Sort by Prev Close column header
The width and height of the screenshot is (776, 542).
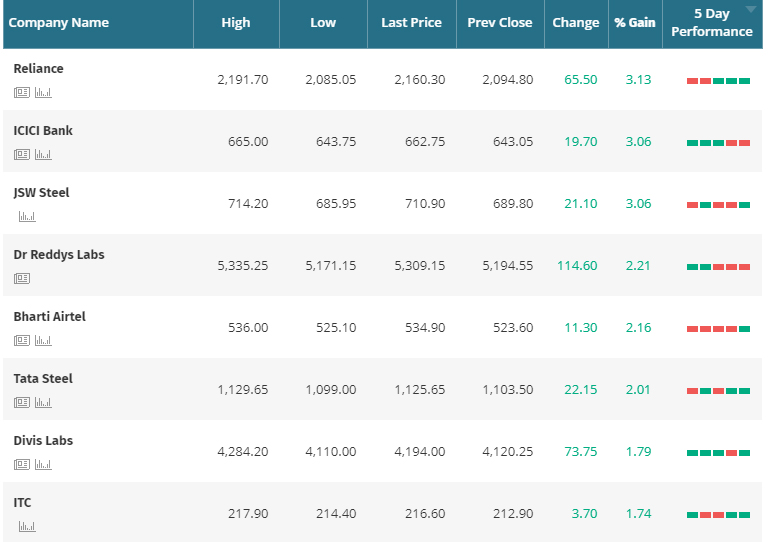500,23
